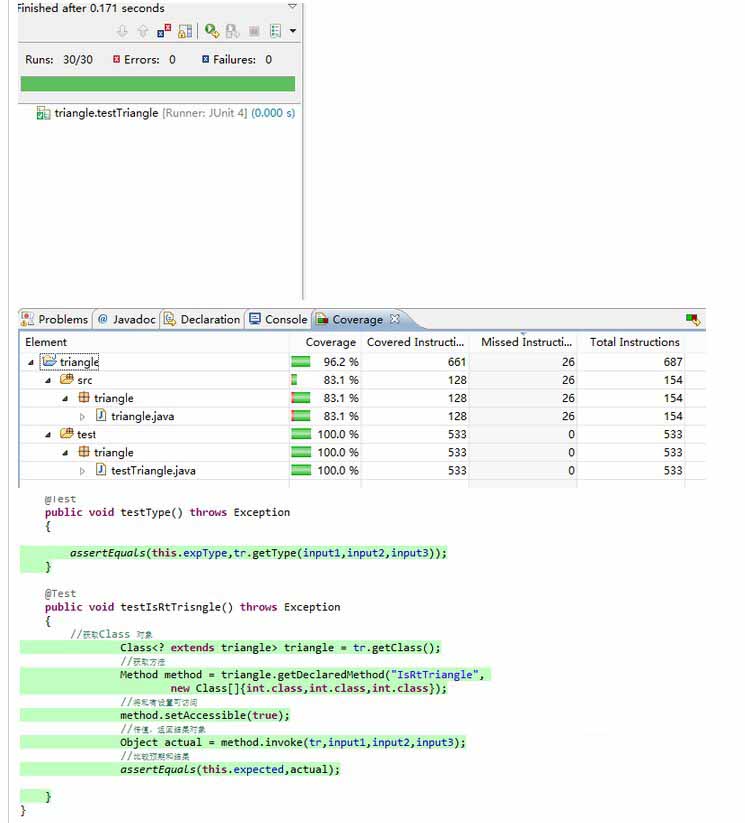Click the rerun test icon

[212, 31]
